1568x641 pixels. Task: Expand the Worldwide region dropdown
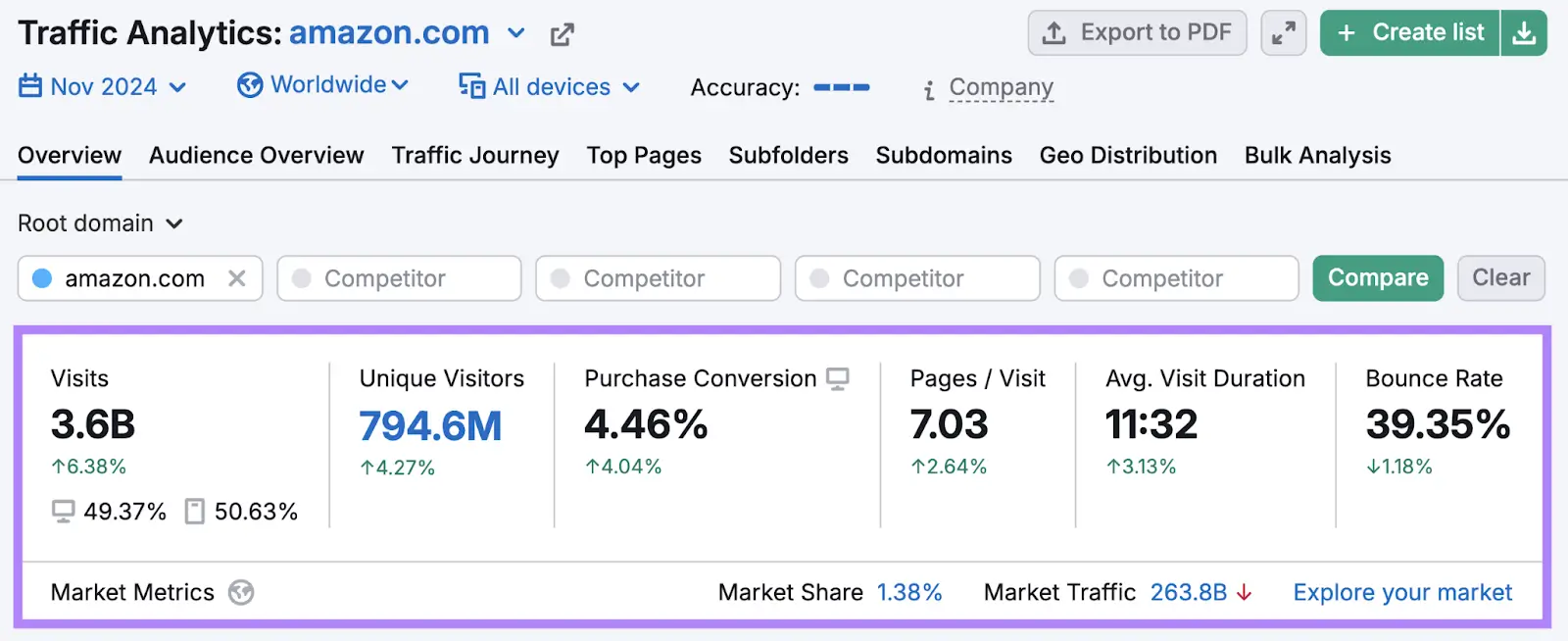coord(322,85)
